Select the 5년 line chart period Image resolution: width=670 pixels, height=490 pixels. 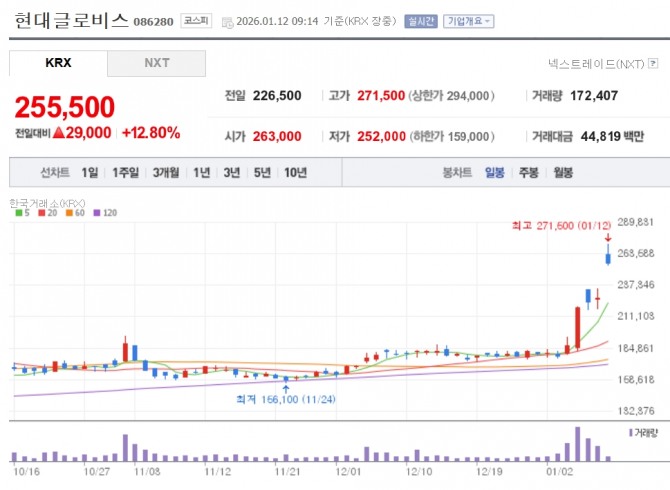[x=262, y=173]
